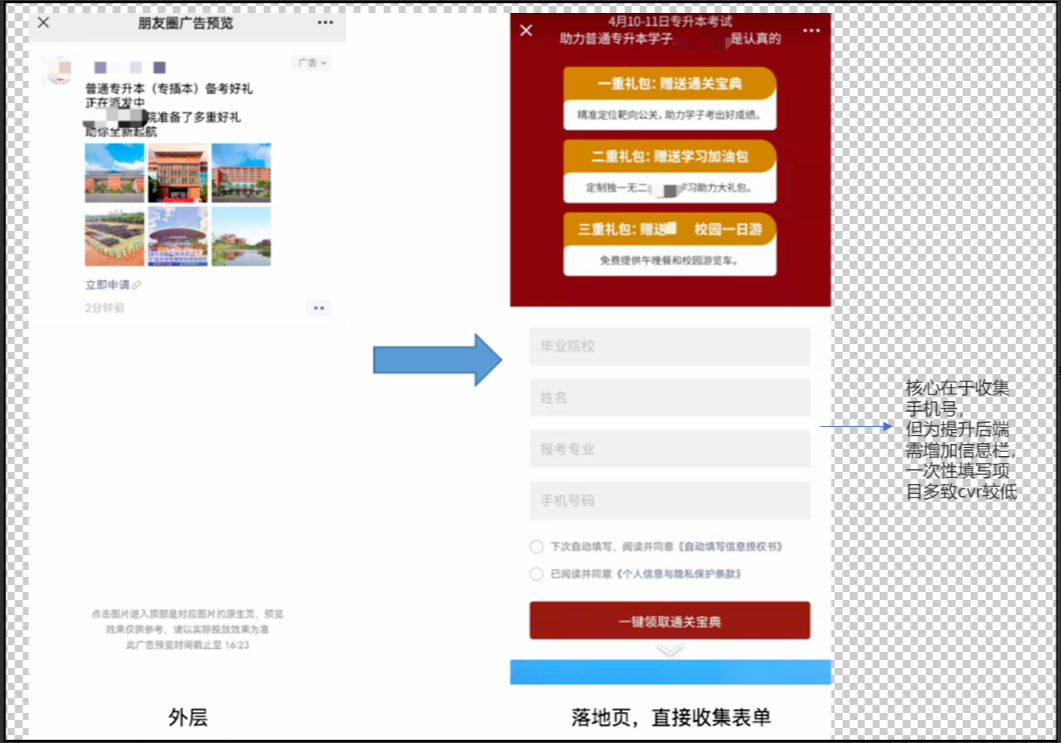The image size is (1061, 743).
Task: Select the 下次自动填写 radio option
Action: coord(537,547)
